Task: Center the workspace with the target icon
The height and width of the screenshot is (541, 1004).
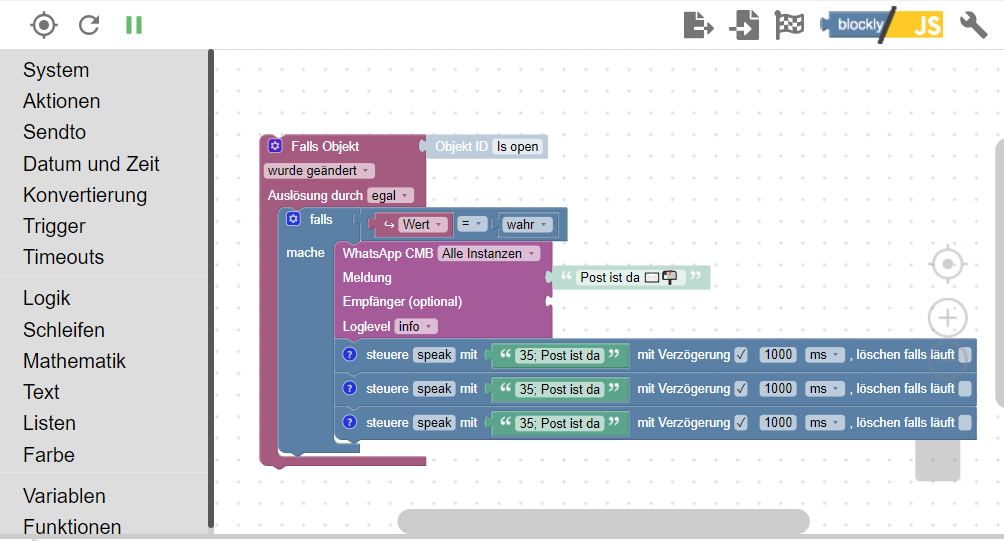Action: point(948,264)
